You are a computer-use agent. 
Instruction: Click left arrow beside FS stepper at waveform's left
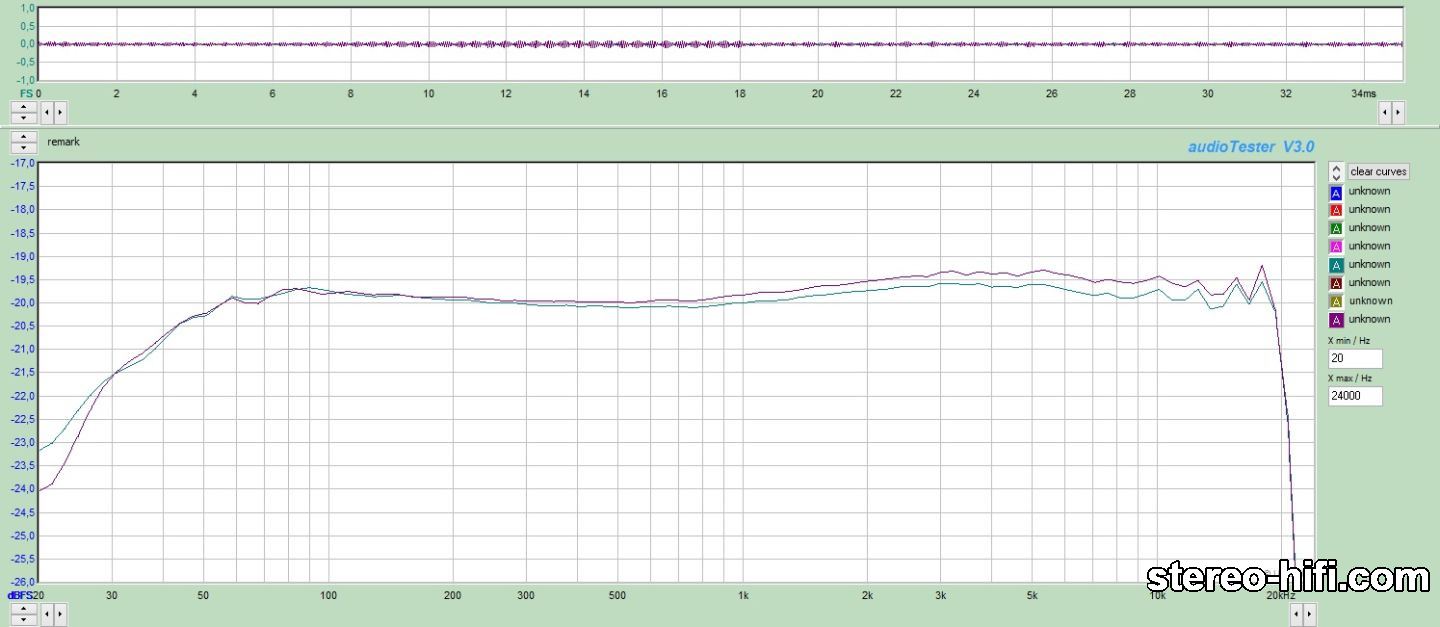pos(47,112)
